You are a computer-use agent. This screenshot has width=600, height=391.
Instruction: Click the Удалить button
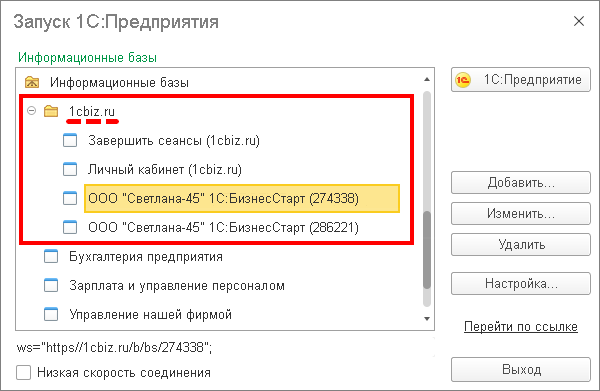coord(521,244)
